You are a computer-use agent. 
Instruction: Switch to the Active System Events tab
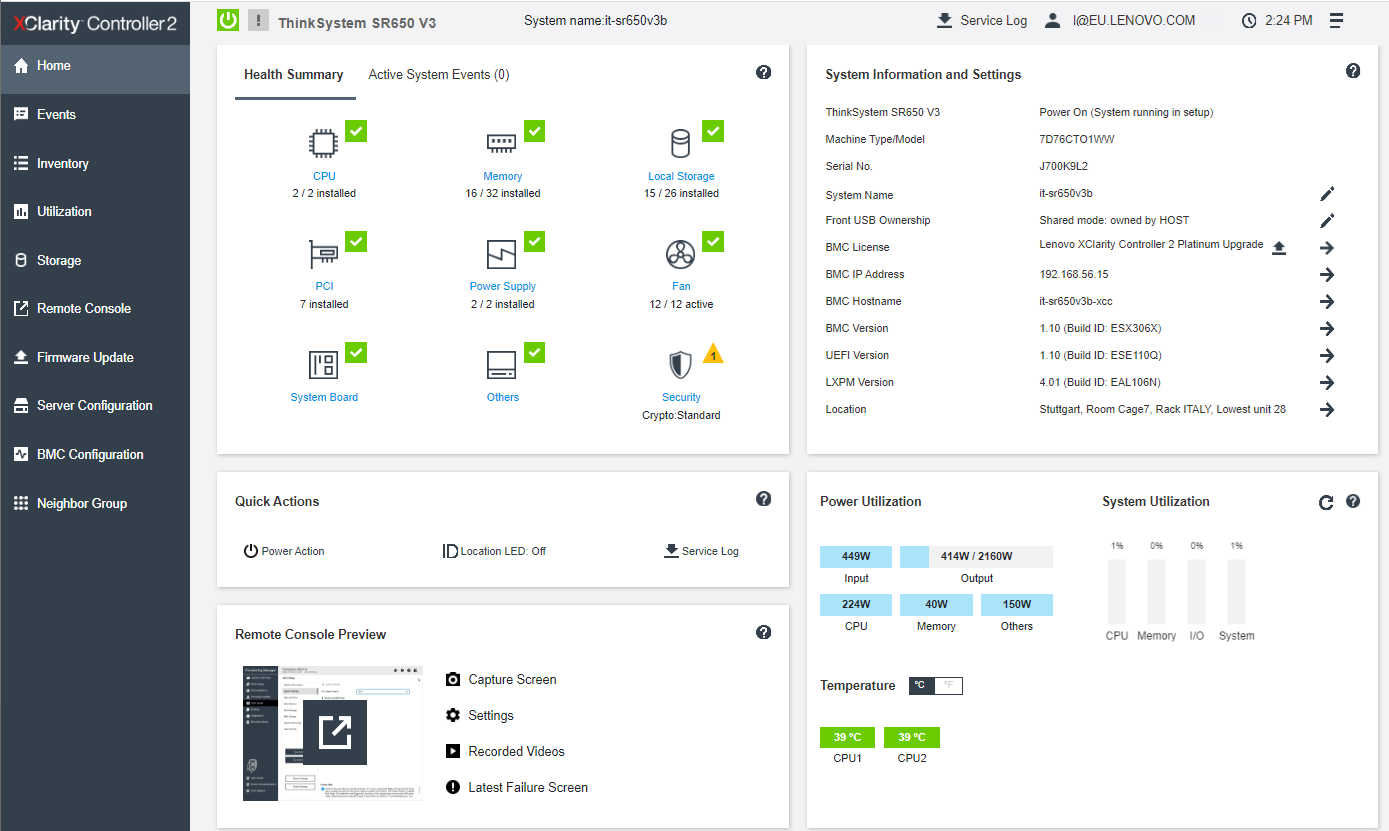[x=439, y=75]
